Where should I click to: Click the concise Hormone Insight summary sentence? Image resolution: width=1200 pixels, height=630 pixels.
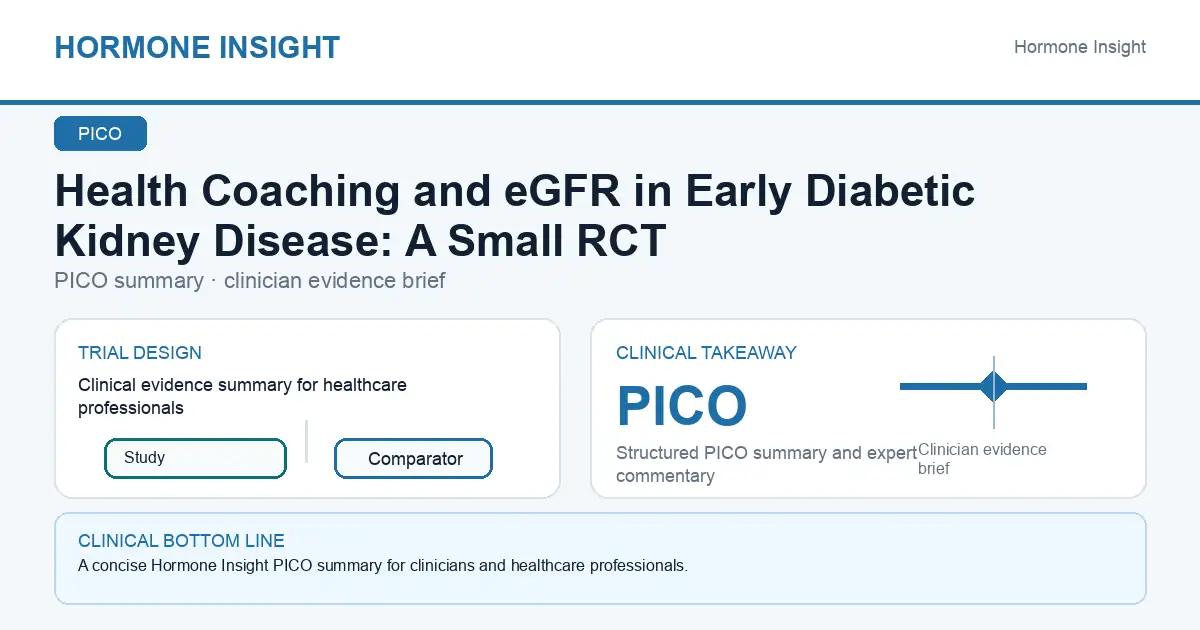[383, 565]
